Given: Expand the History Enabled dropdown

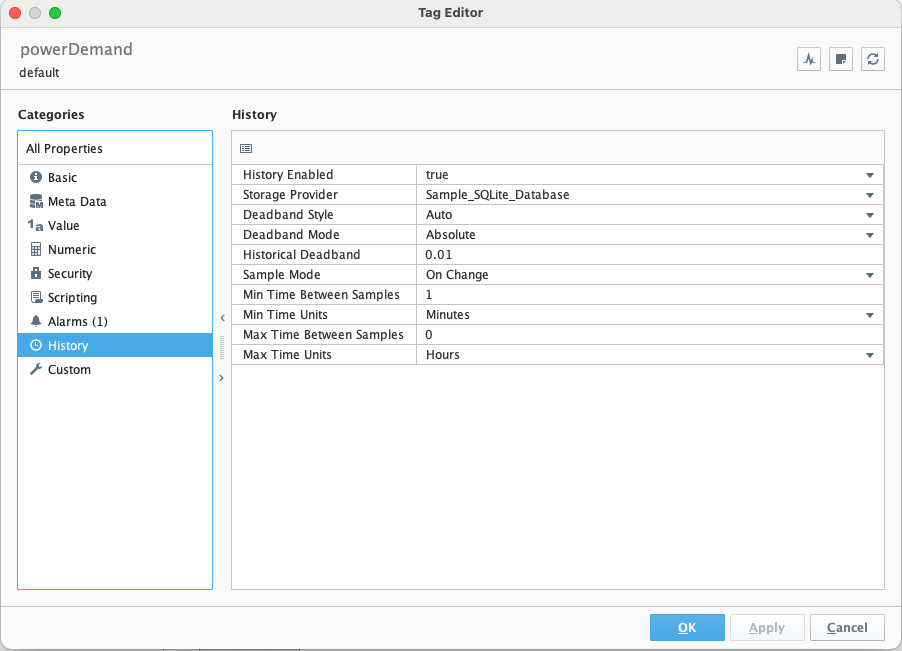Looking at the screenshot, I should 870,175.
